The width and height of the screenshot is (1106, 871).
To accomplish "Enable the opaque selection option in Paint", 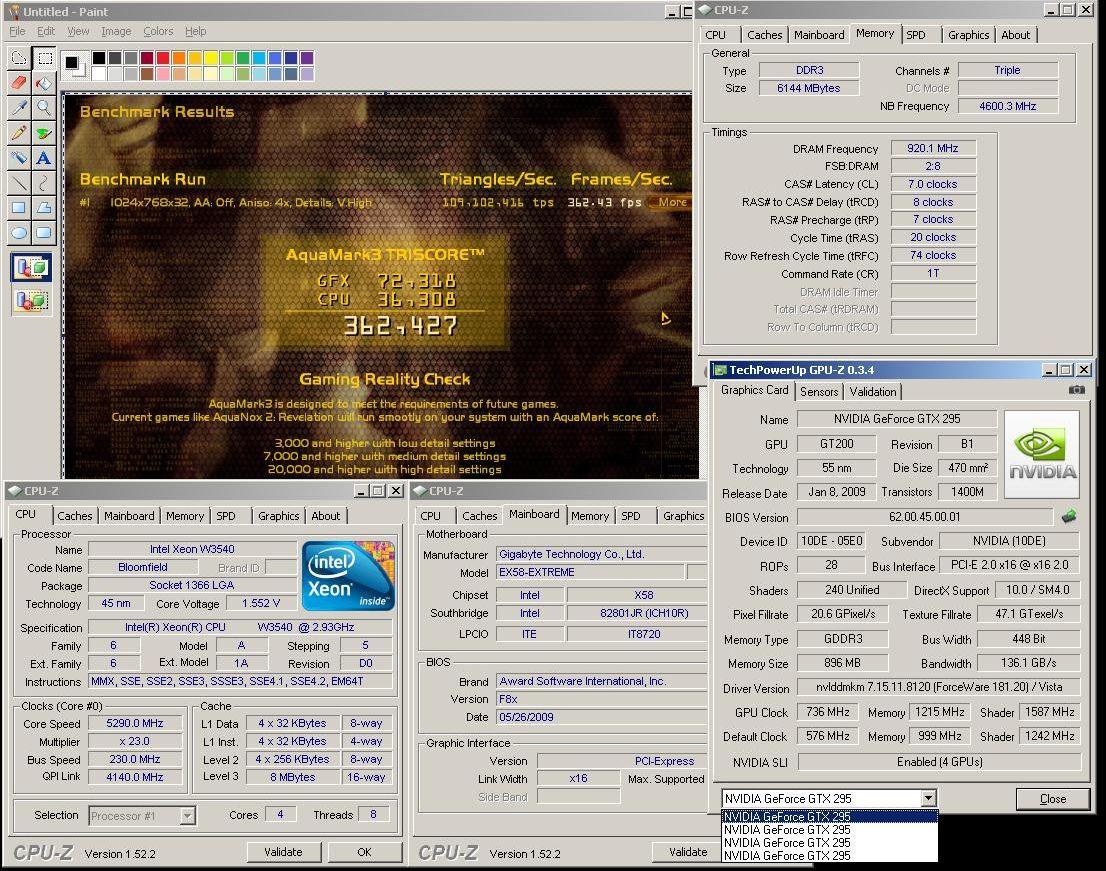I will 31,268.
